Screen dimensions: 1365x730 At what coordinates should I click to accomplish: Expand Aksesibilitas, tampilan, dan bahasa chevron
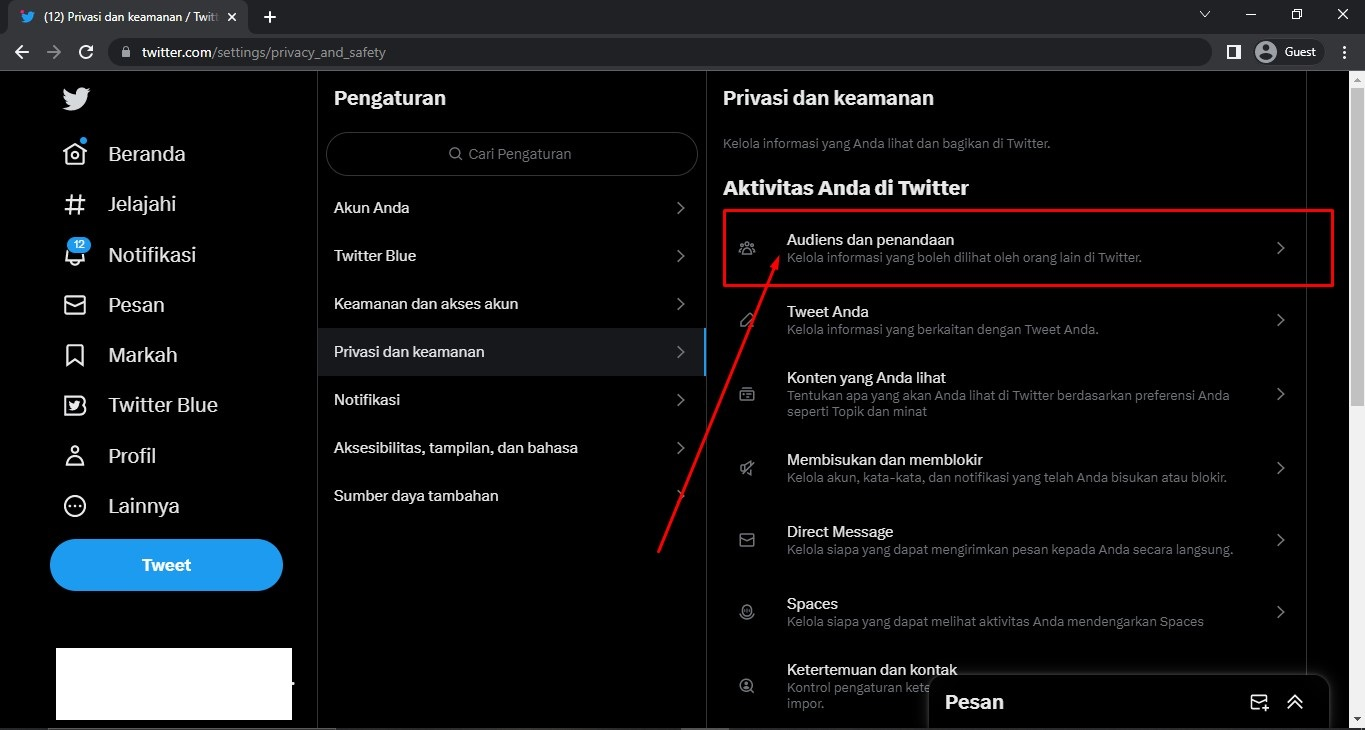pyautogui.click(x=680, y=448)
